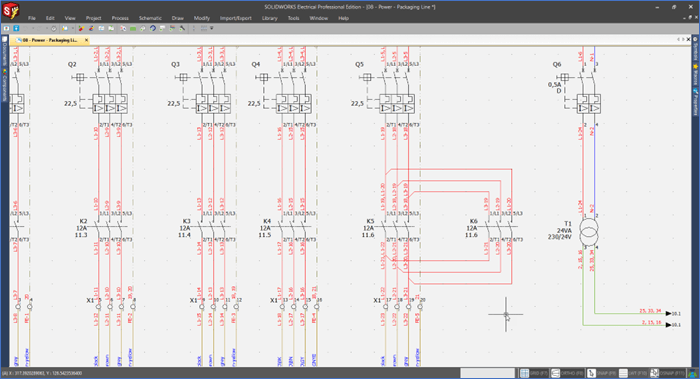Open the Components side panel tab
Viewport: 700px width, 379px height.
coord(4,85)
